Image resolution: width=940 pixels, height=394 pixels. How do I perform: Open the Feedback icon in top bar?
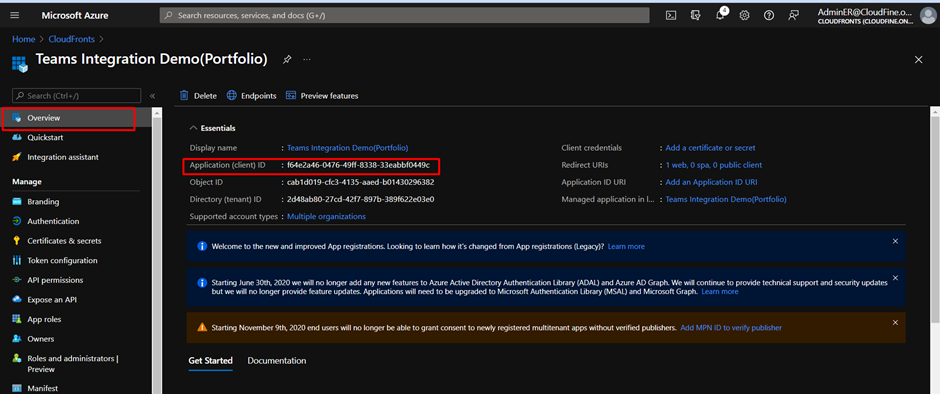pos(794,16)
